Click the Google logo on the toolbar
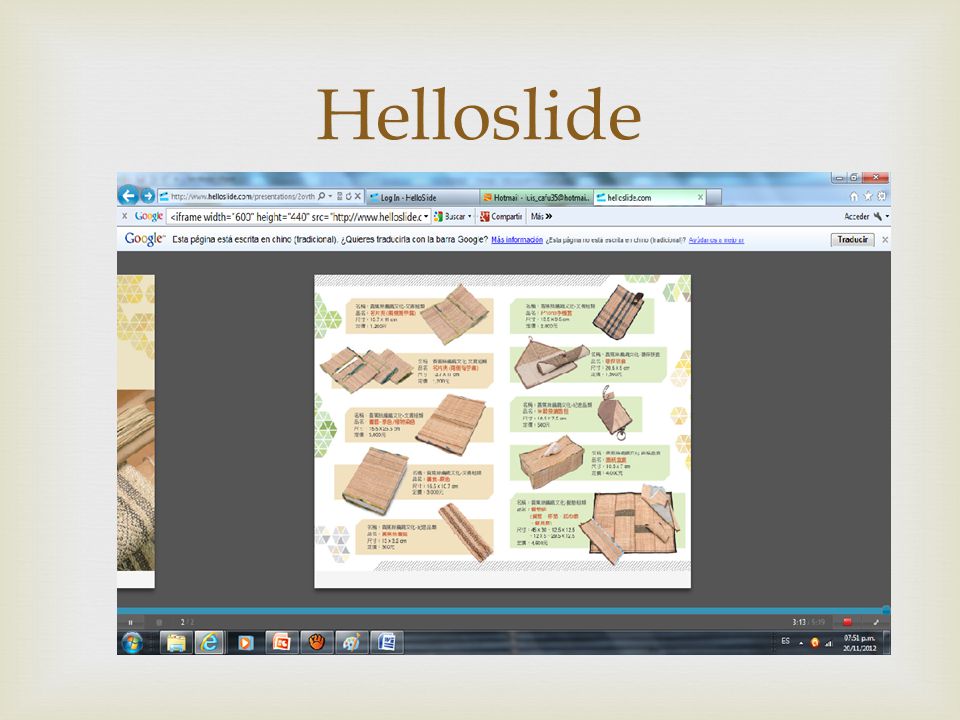 click(149, 216)
